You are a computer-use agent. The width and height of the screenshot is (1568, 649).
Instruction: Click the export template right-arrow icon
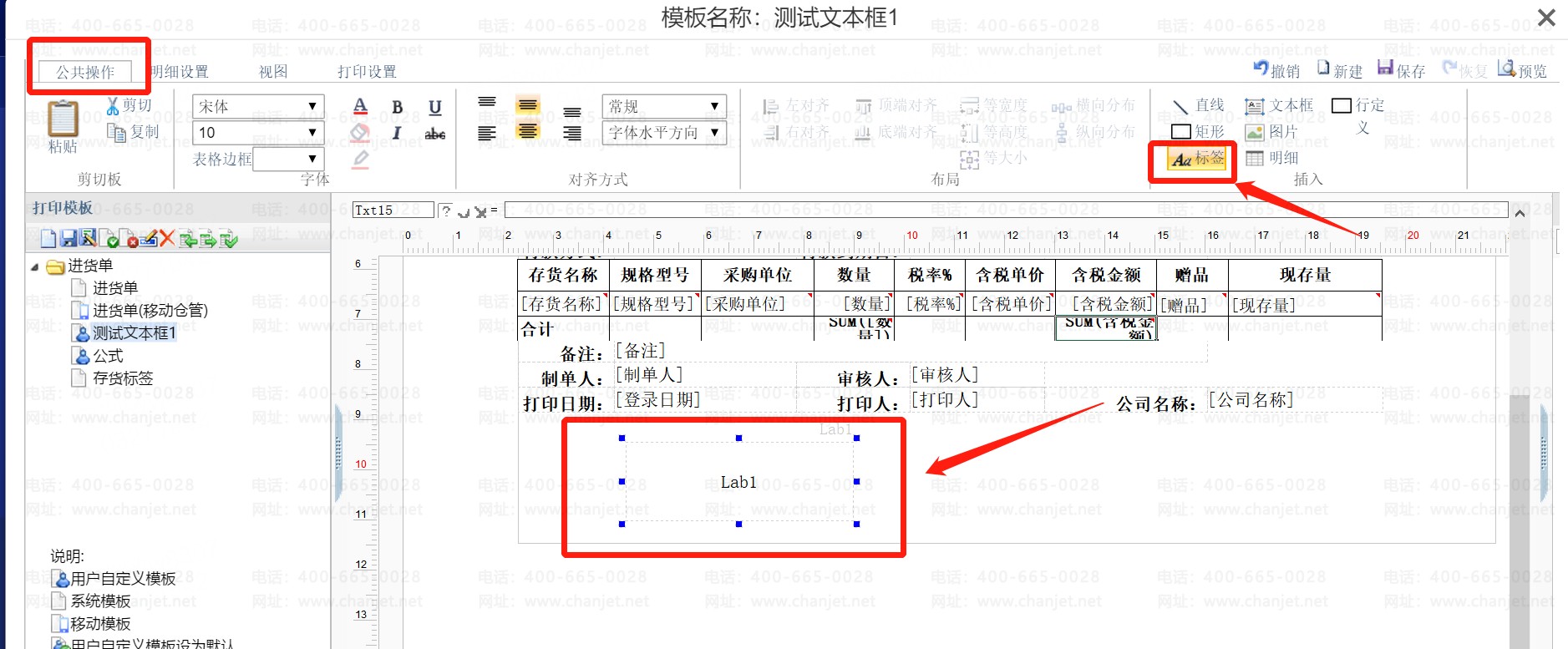click(x=207, y=239)
